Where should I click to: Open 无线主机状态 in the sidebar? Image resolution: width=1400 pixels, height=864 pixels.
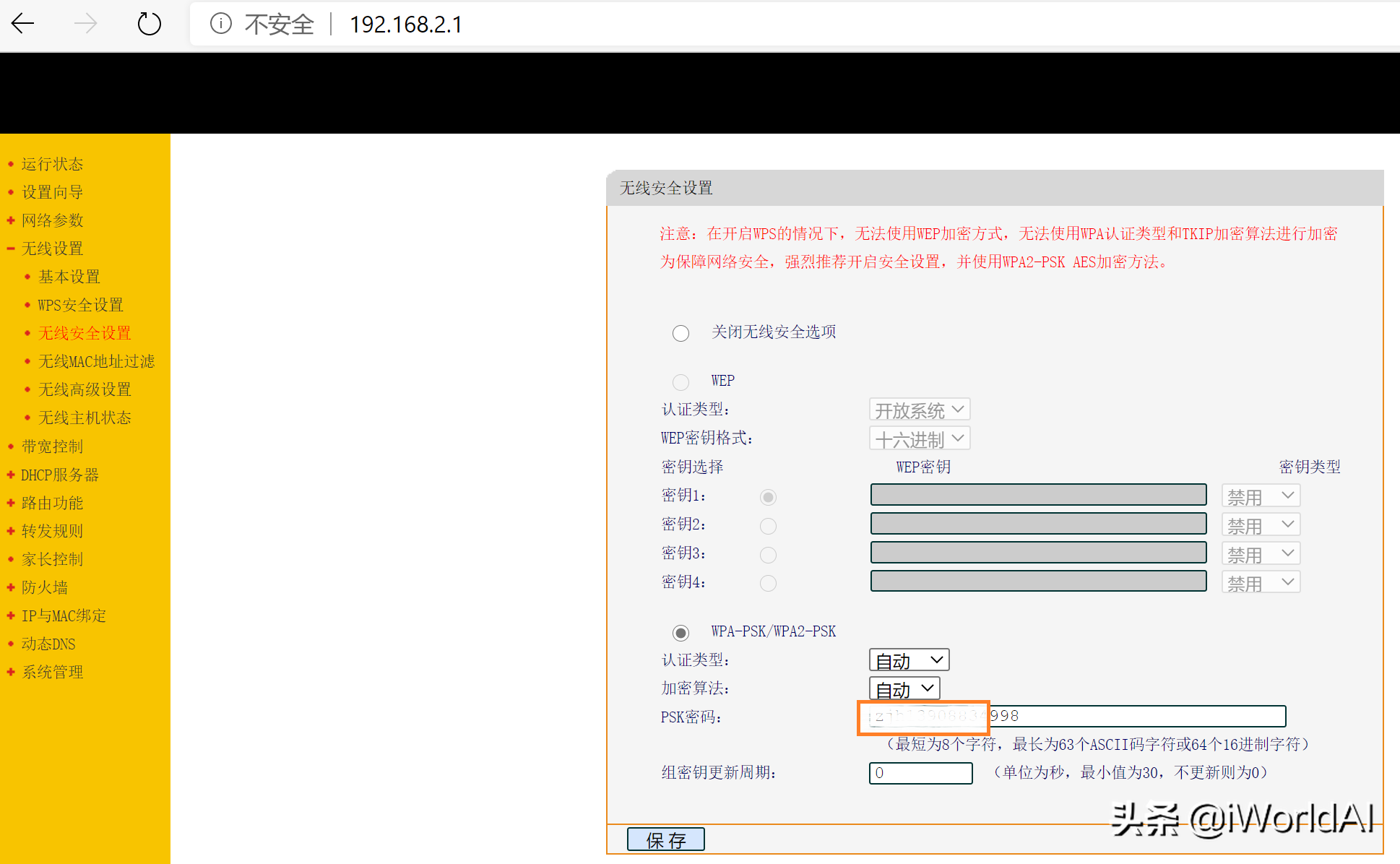click(85, 418)
